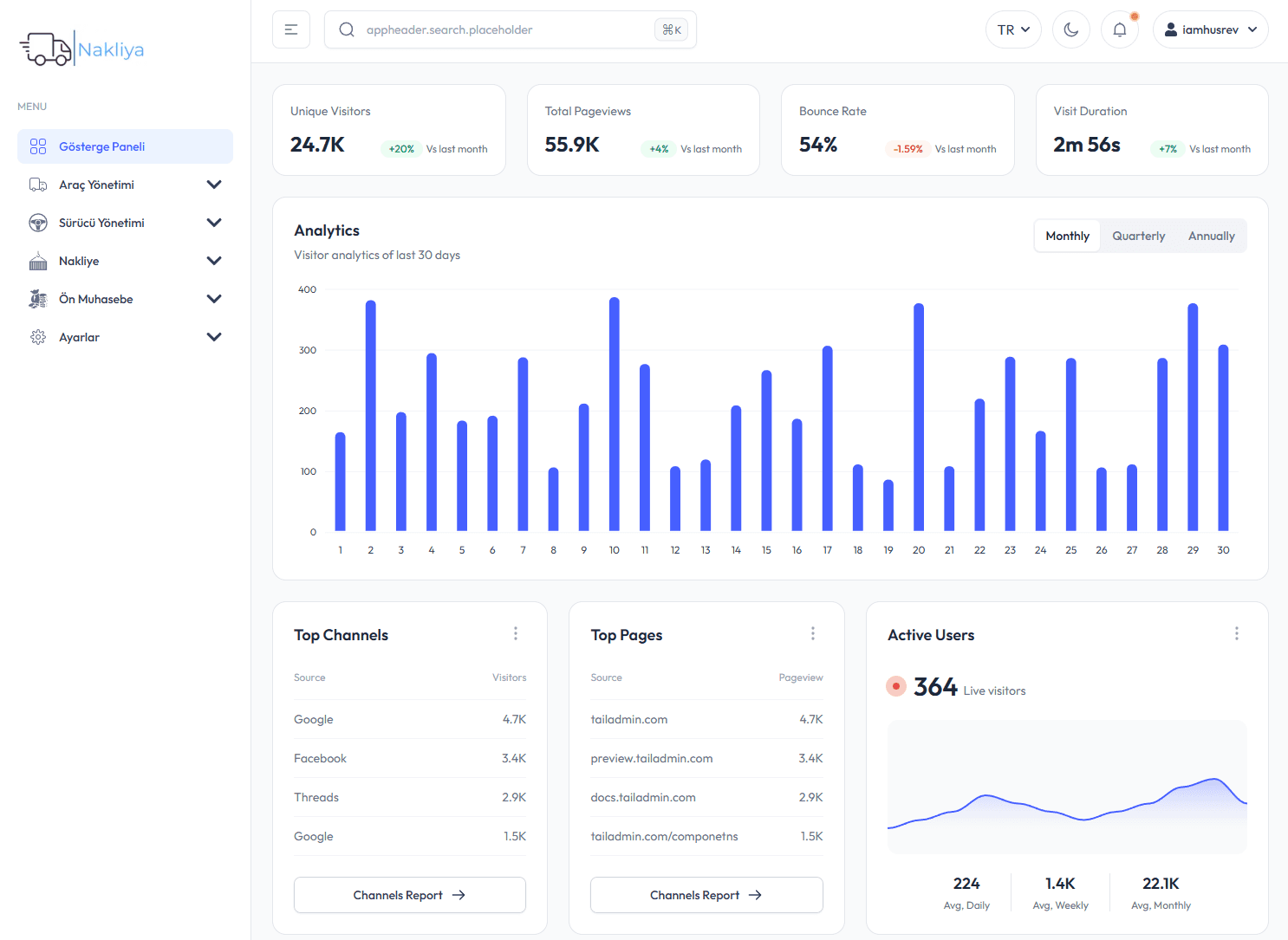This screenshot has height=940, width=1288.
Task: Click the live visitors pulse indicator
Action: 896,685
